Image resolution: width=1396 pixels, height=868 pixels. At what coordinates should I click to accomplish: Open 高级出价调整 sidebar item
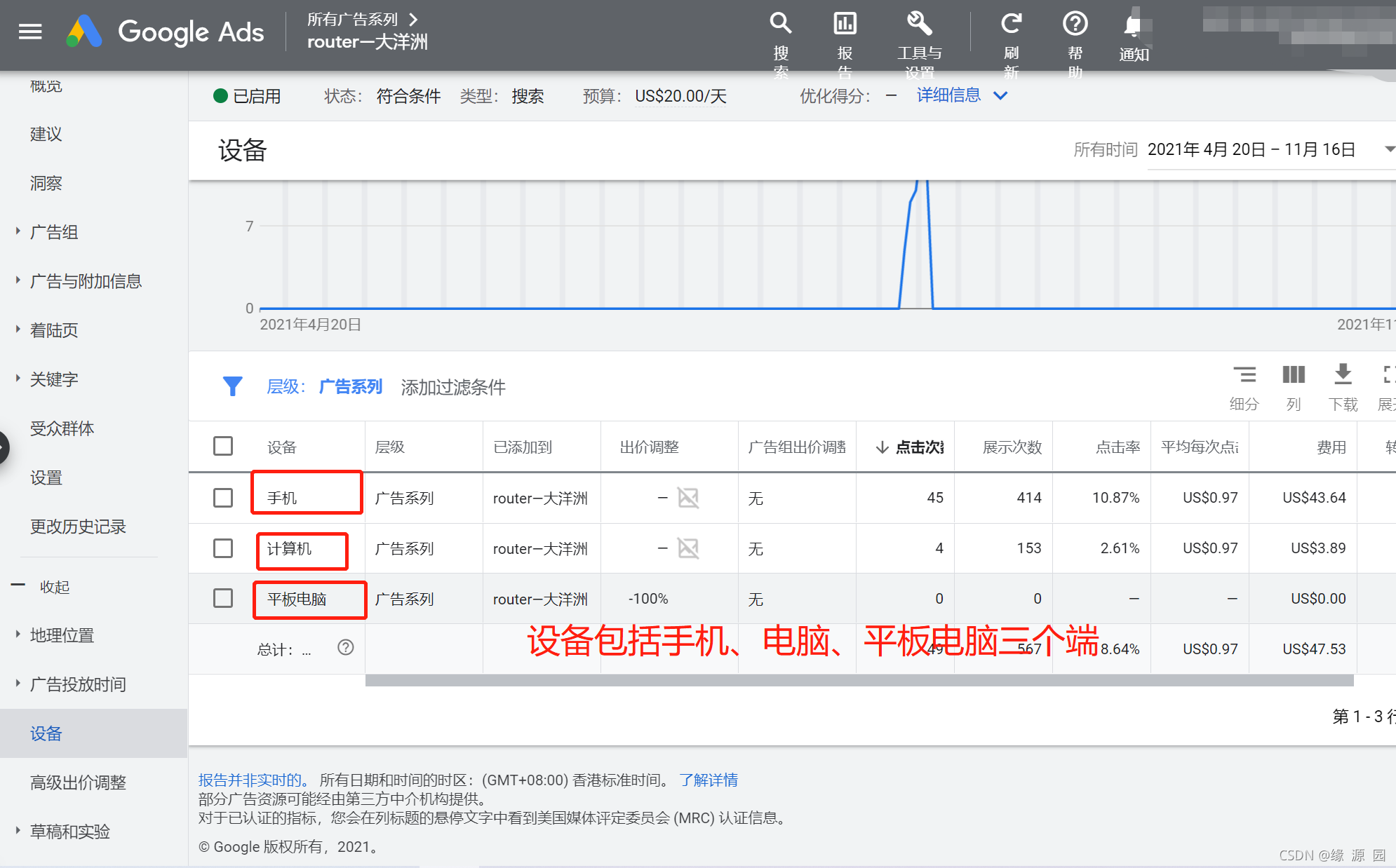click(78, 782)
